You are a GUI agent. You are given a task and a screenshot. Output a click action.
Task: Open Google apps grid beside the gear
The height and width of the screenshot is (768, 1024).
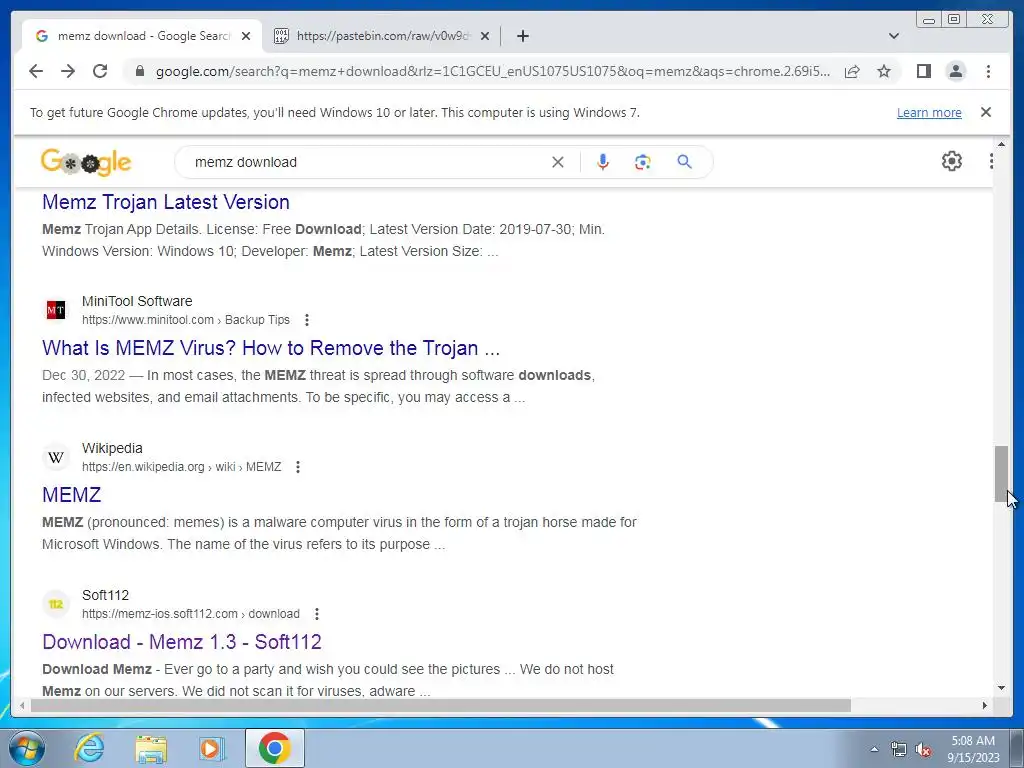click(991, 161)
